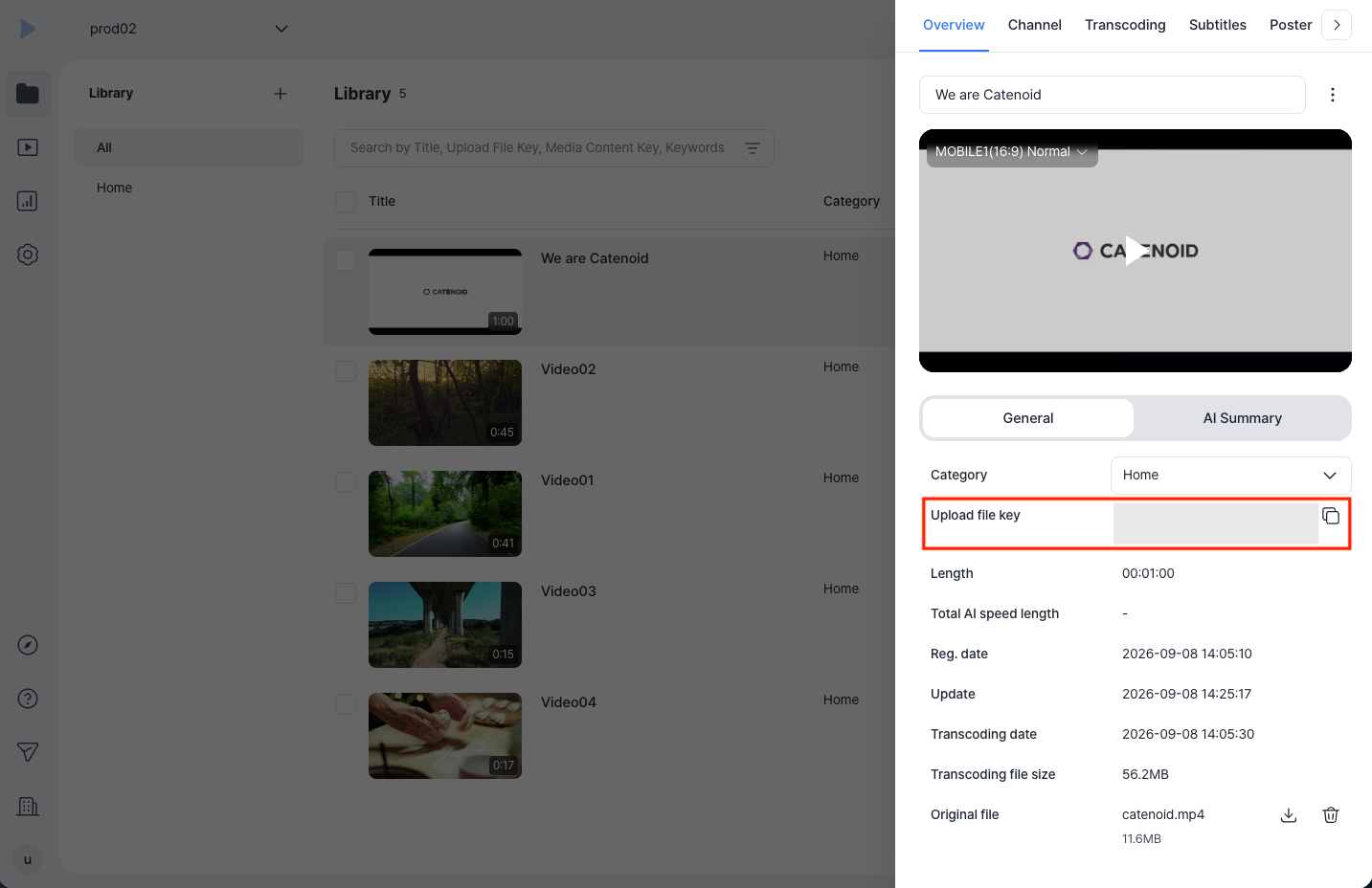Check the Video02 row checkbox

pos(346,371)
